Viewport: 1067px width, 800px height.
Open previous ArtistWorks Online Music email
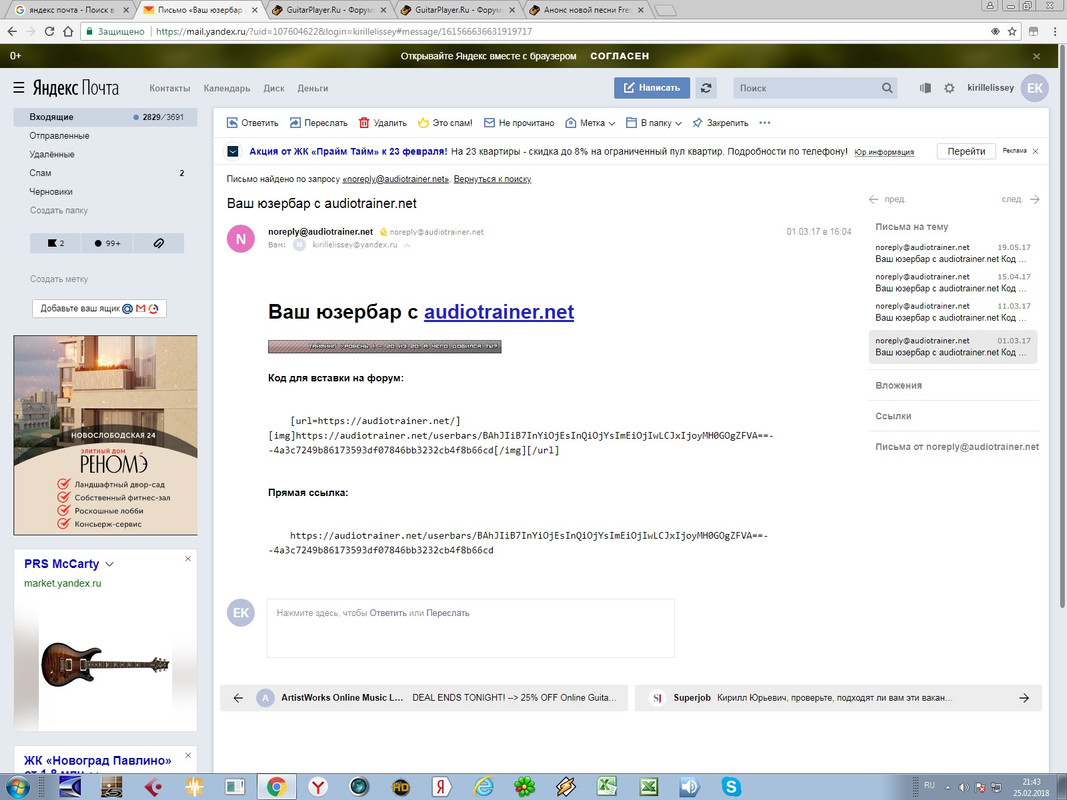[424, 697]
